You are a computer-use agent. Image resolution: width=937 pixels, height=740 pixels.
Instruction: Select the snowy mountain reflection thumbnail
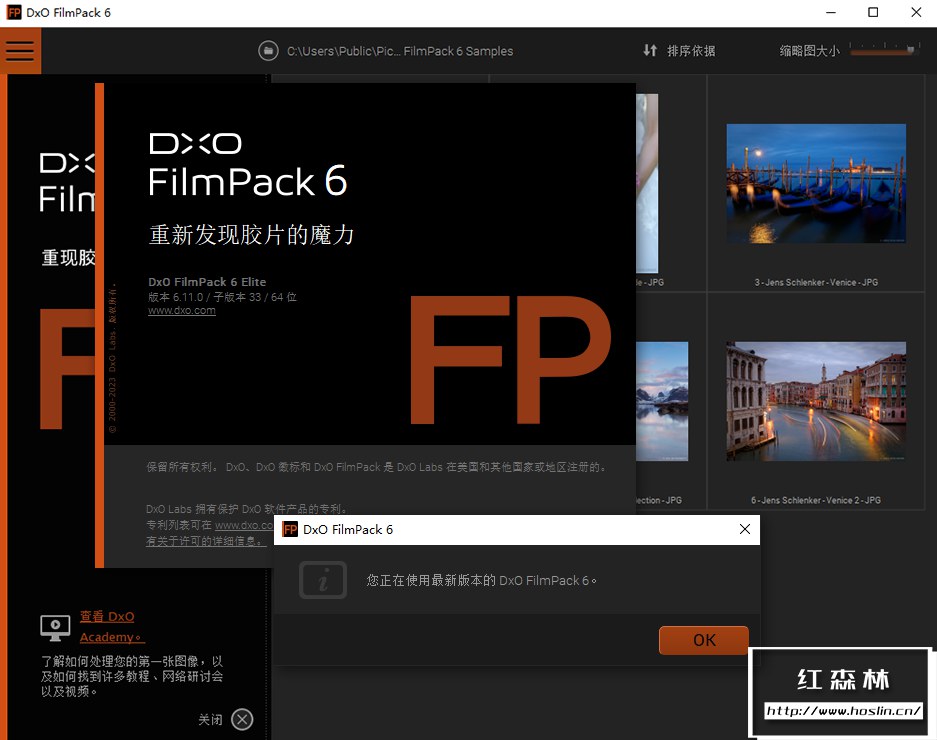click(x=662, y=401)
